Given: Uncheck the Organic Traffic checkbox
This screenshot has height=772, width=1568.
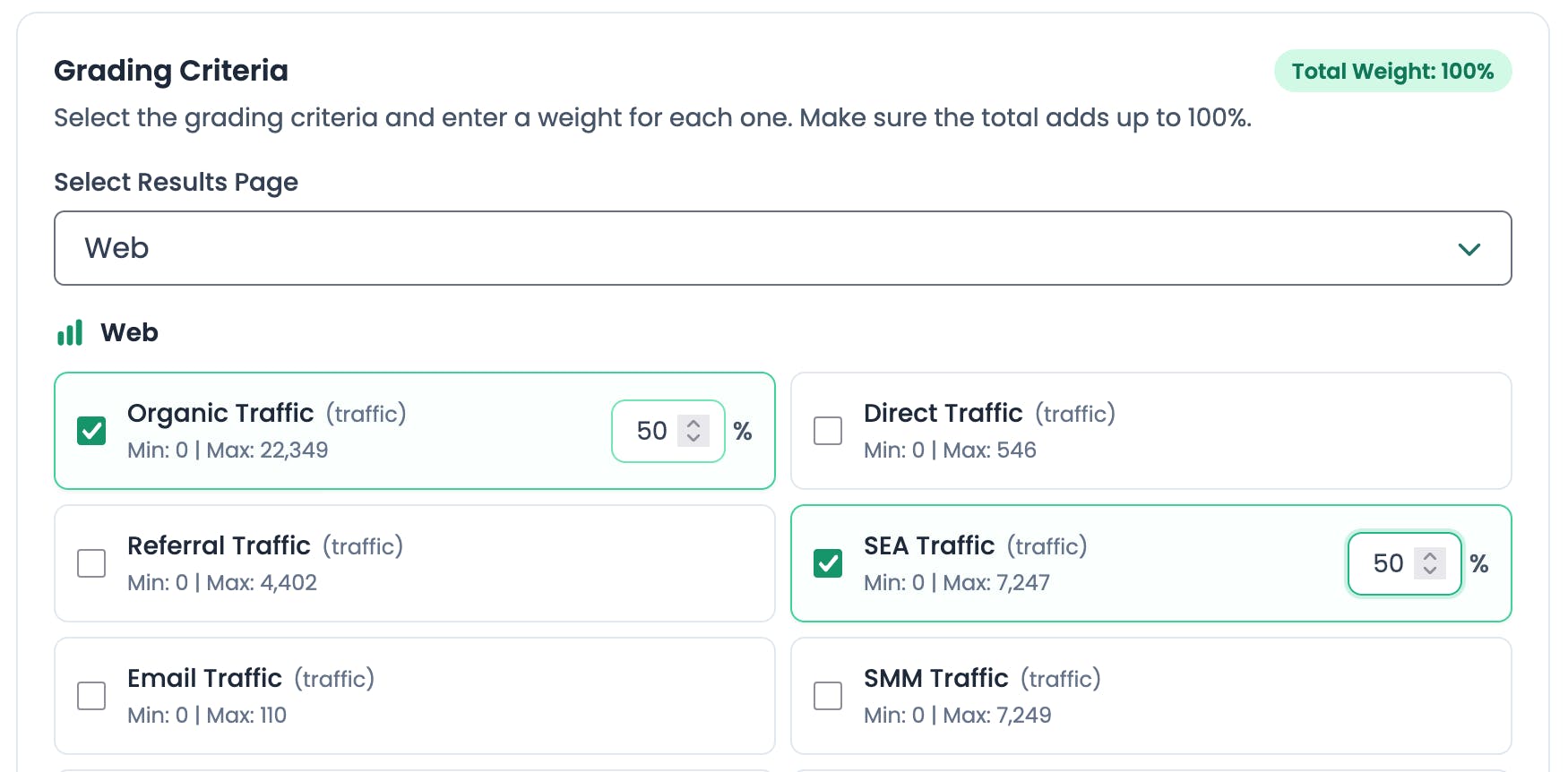Looking at the screenshot, I should [x=91, y=431].
